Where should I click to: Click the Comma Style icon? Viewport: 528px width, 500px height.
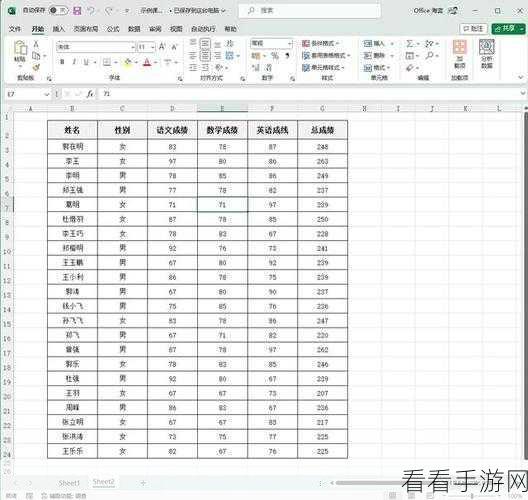(287, 56)
